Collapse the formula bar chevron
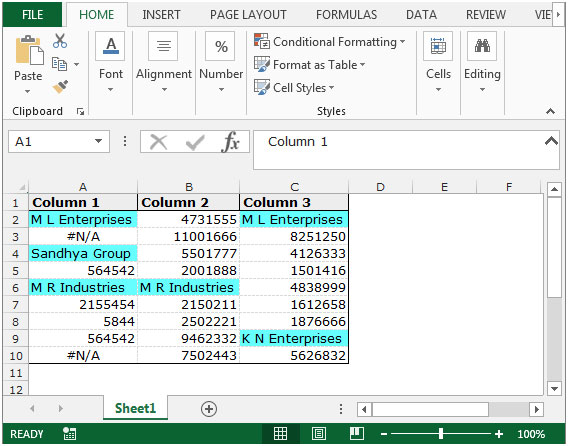Viewport: 568px width, 446px height. click(x=551, y=141)
